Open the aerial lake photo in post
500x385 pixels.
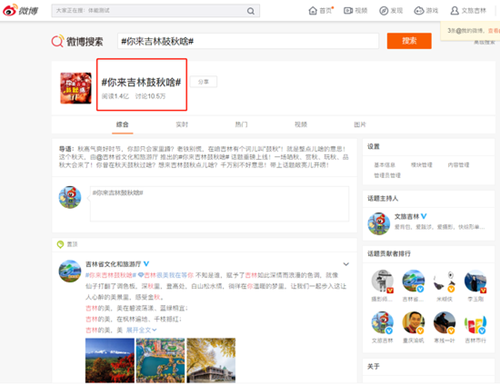[x=160, y=360]
